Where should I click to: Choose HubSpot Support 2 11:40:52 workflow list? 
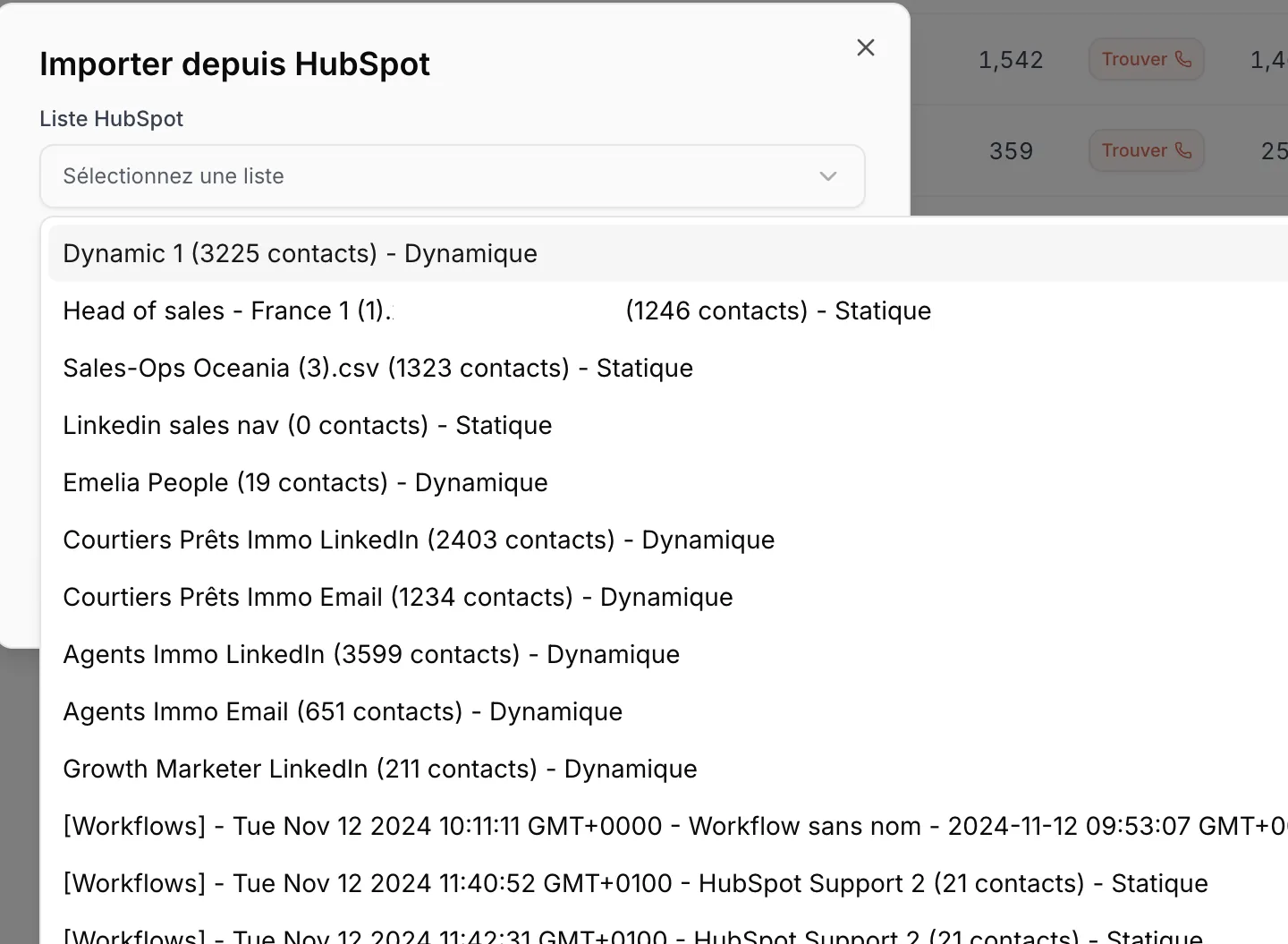point(668,883)
